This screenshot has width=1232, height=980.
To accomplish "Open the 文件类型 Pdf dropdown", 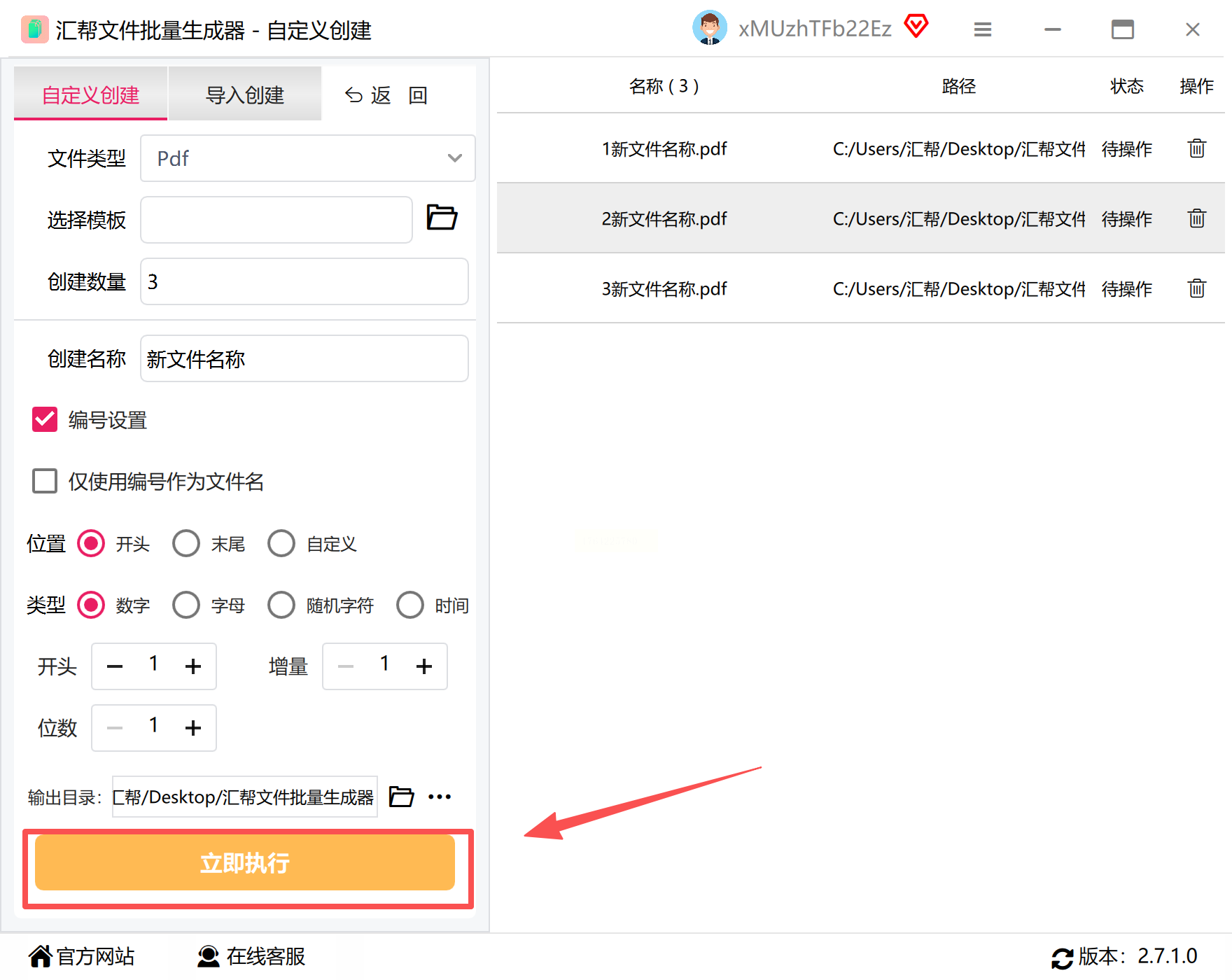I will pyautogui.click(x=308, y=158).
